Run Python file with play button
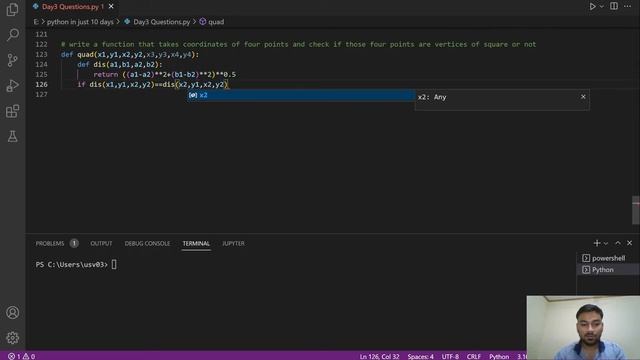 (592, 7)
